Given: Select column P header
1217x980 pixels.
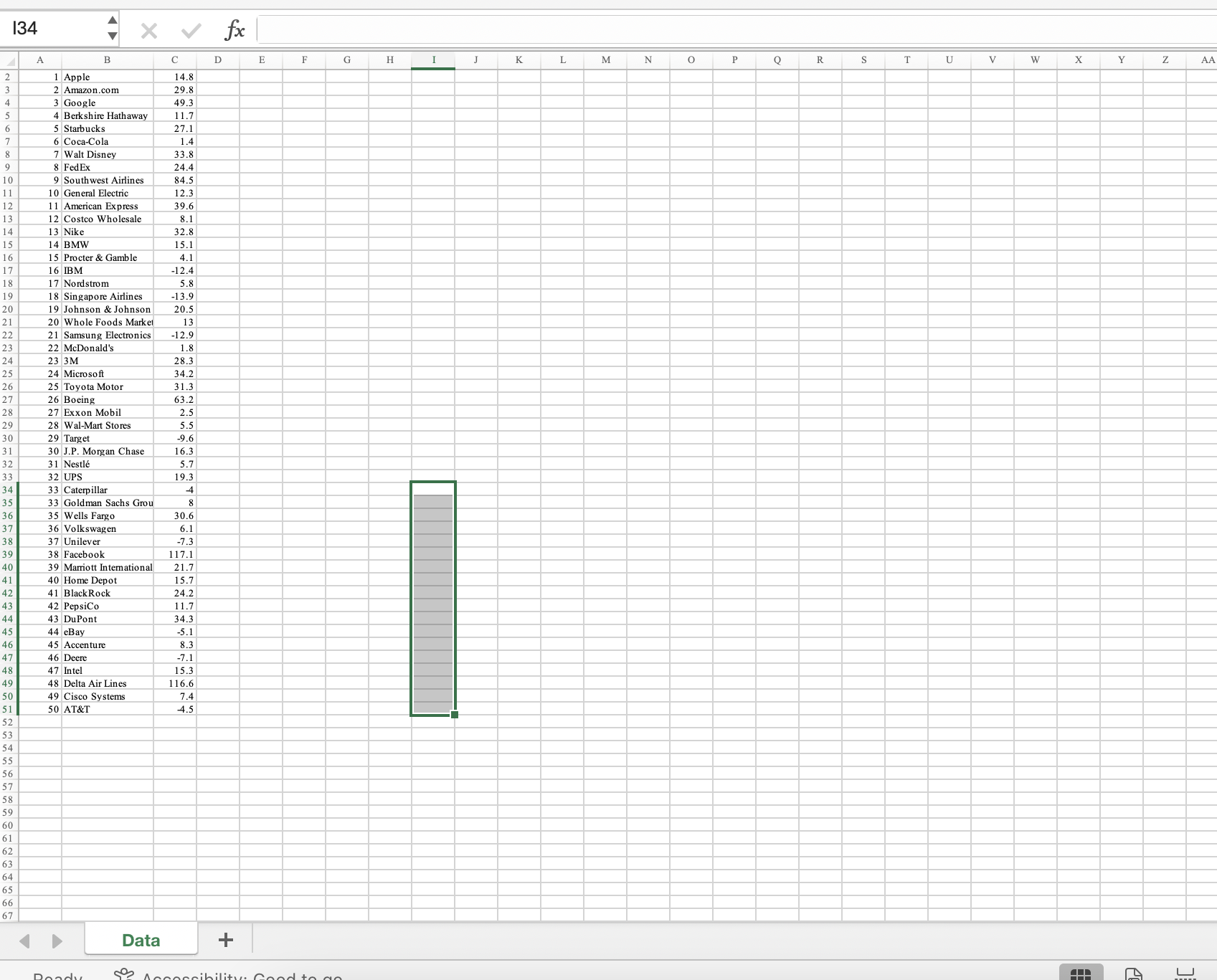Looking at the screenshot, I should pos(734,60).
